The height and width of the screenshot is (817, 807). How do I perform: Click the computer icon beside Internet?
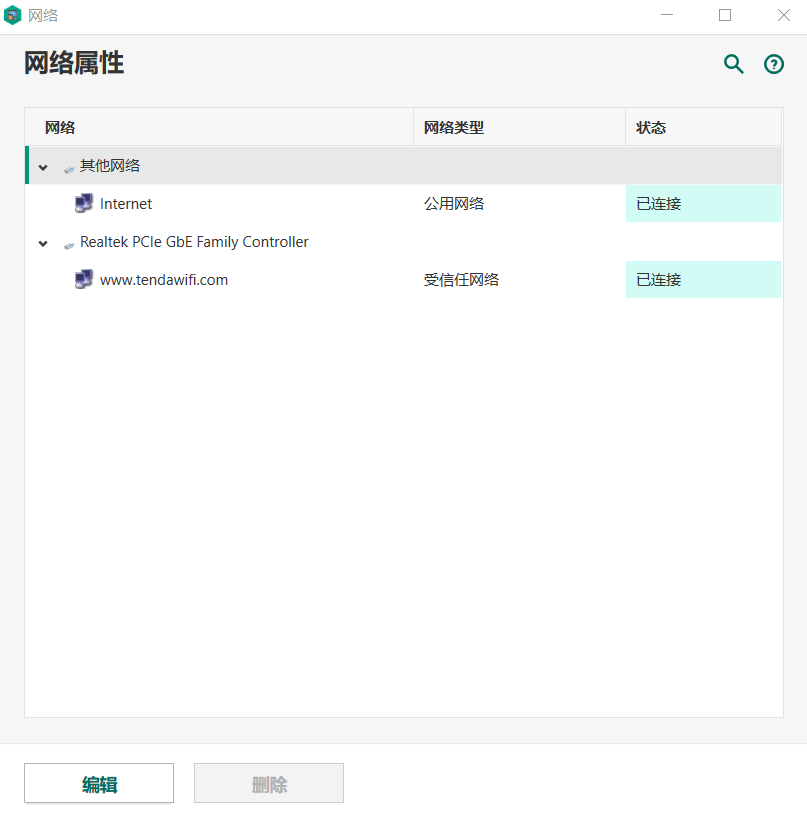[x=83, y=203]
